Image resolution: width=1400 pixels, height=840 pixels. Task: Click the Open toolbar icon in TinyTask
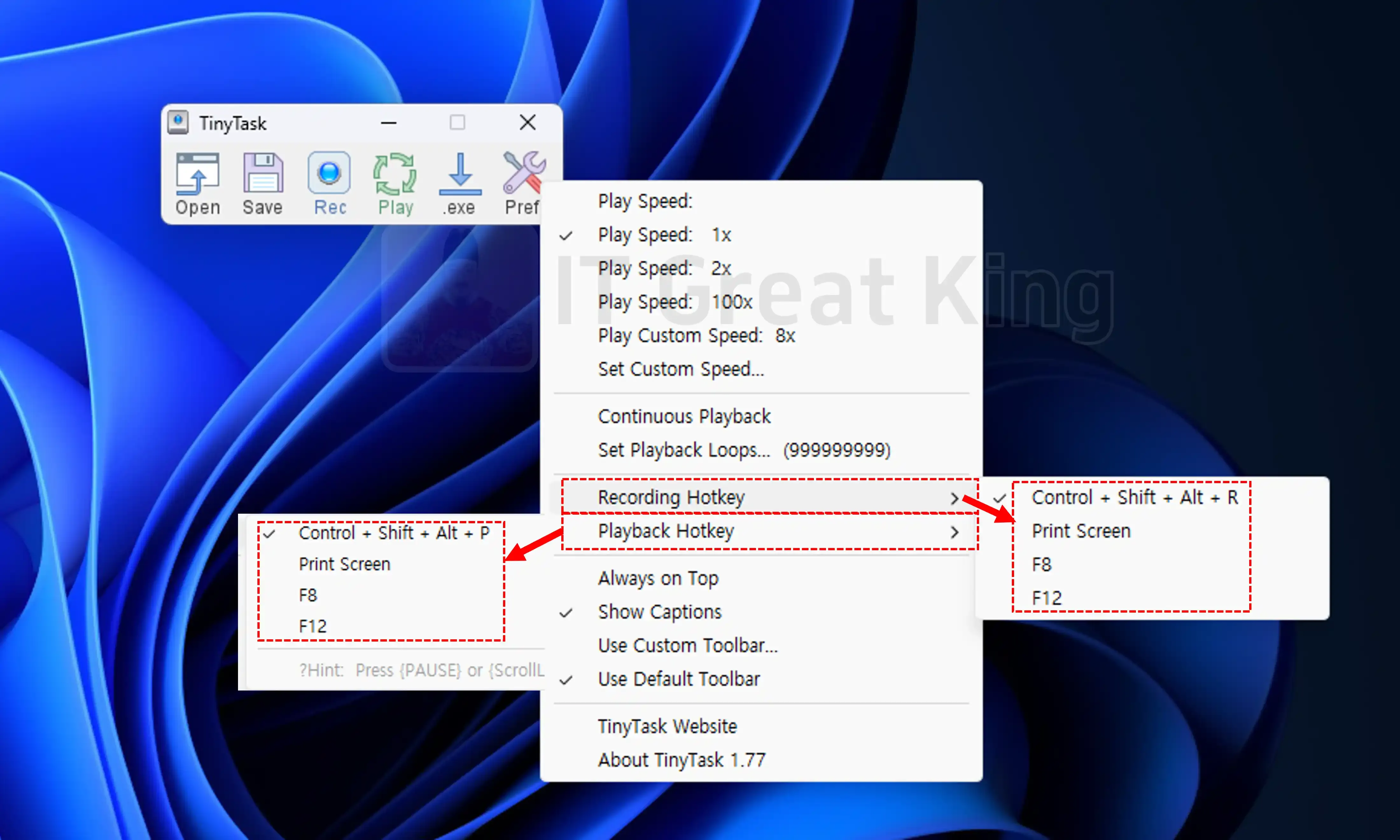[x=197, y=184]
